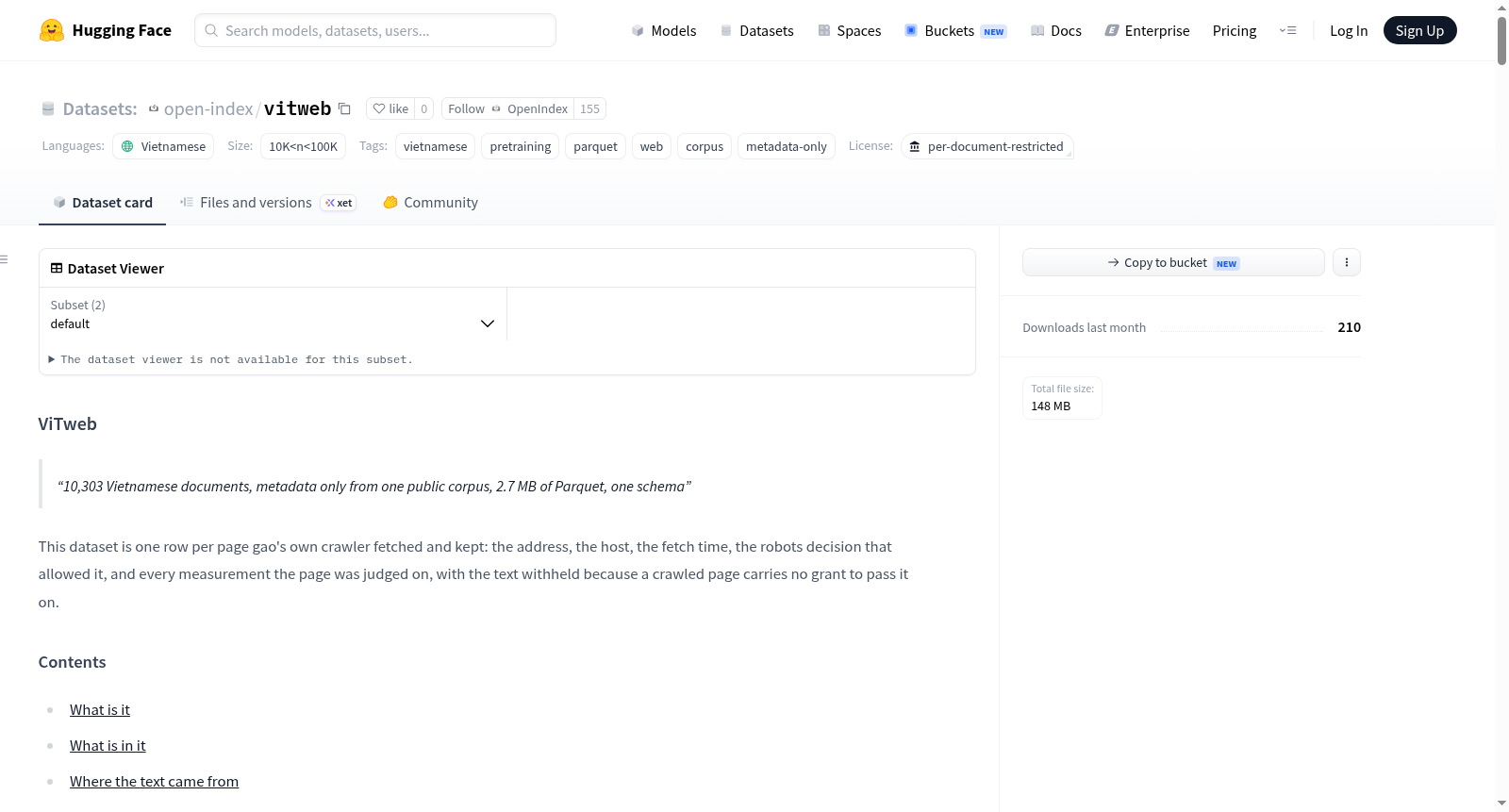Open the Subset default dropdown

click(273, 314)
